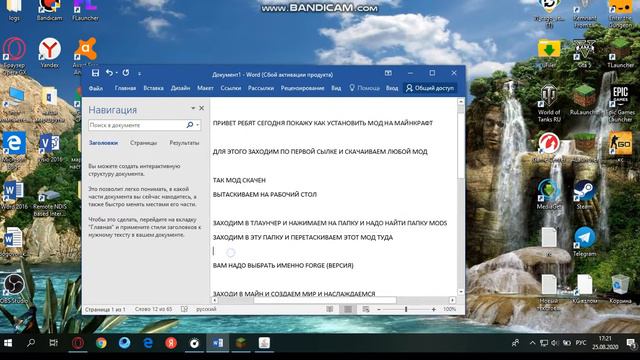Go to the Ссылки ribbon tab
This screenshot has width=640, height=360.
[231, 88]
